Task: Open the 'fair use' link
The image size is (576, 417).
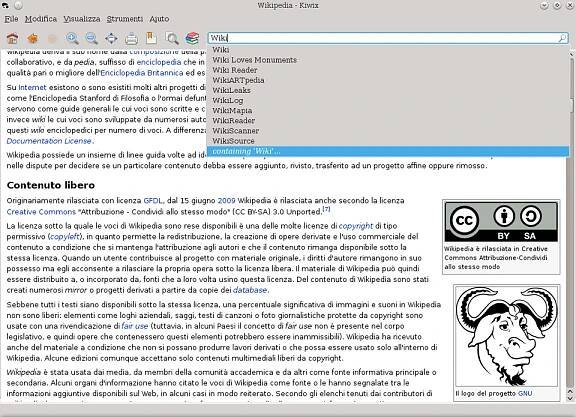Action: point(135,326)
